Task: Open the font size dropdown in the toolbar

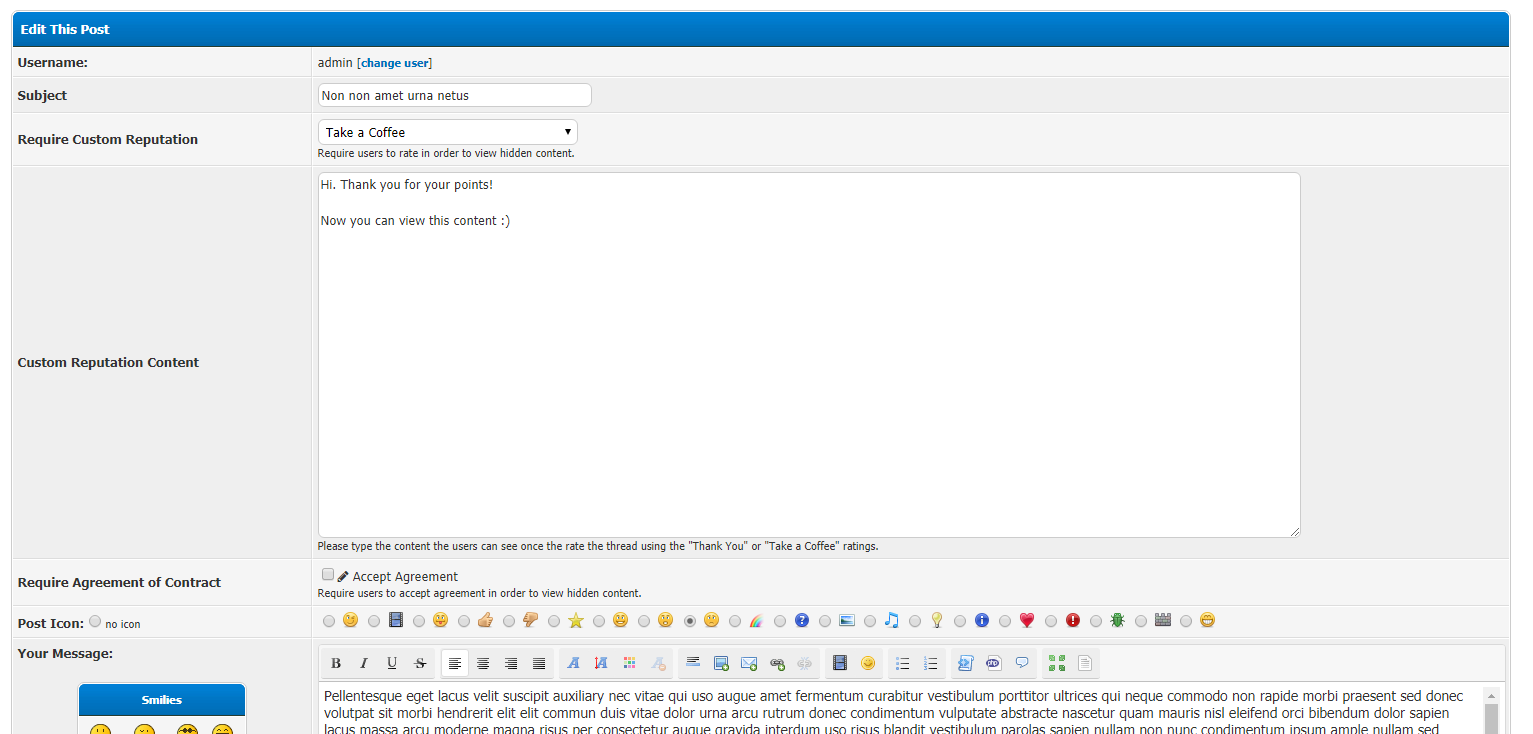Action: click(x=601, y=663)
